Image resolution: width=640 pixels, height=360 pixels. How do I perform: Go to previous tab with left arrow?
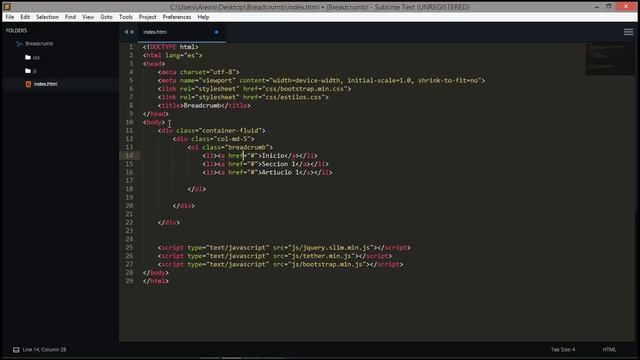[126, 32]
